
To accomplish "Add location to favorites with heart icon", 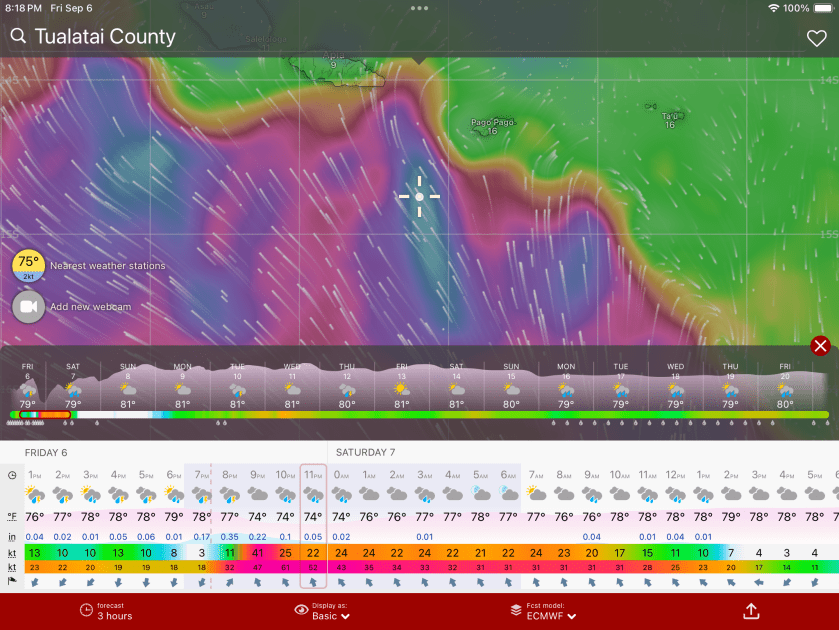I will [x=816, y=38].
